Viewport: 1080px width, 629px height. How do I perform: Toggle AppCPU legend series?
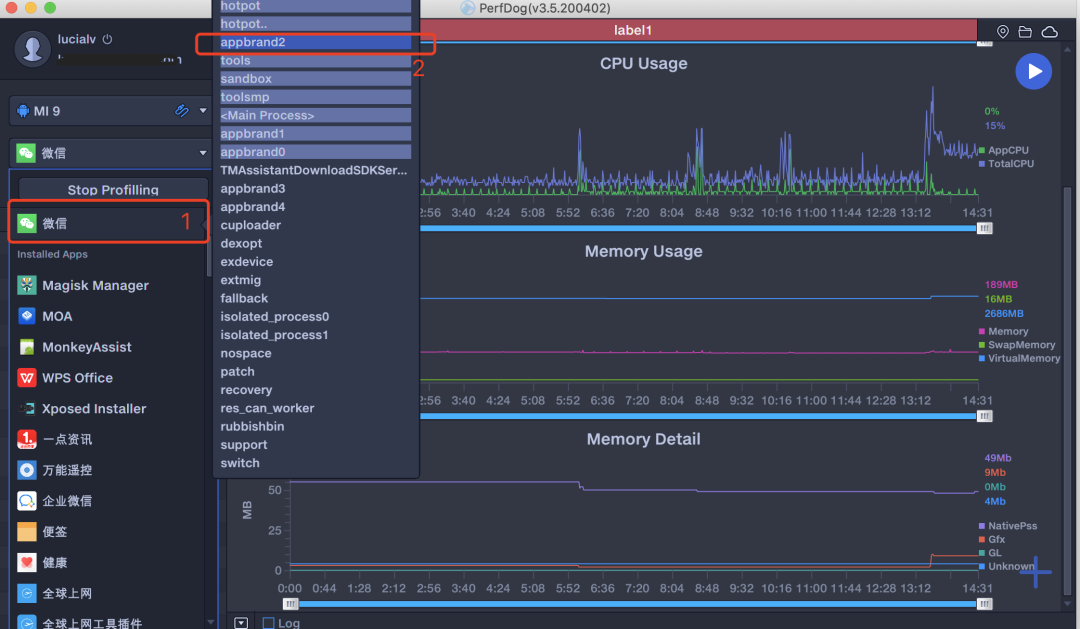click(x=1008, y=150)
